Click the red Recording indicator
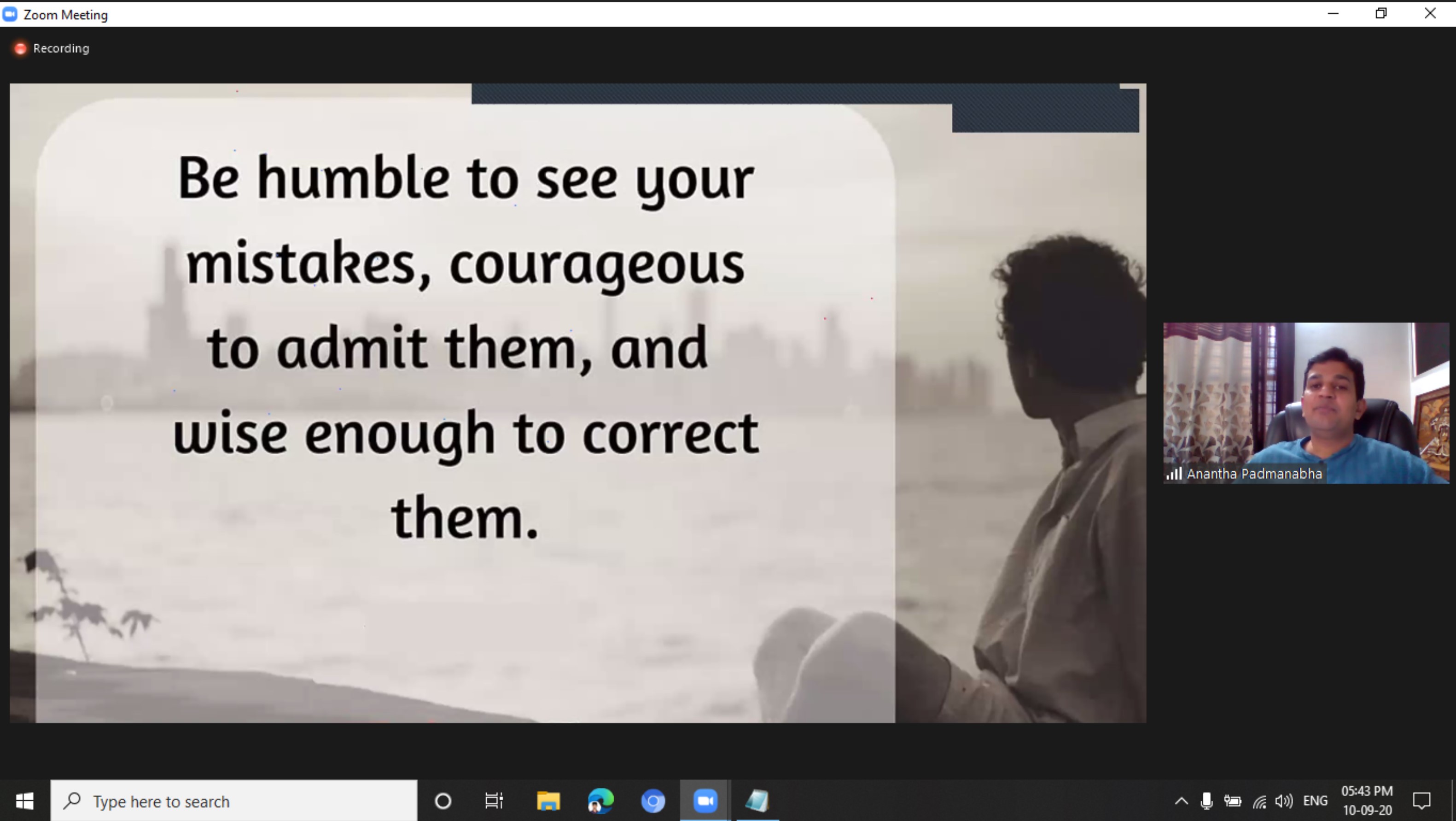Image resolution: width=1456 pixels, height=821 pixels. click(20, 49)
